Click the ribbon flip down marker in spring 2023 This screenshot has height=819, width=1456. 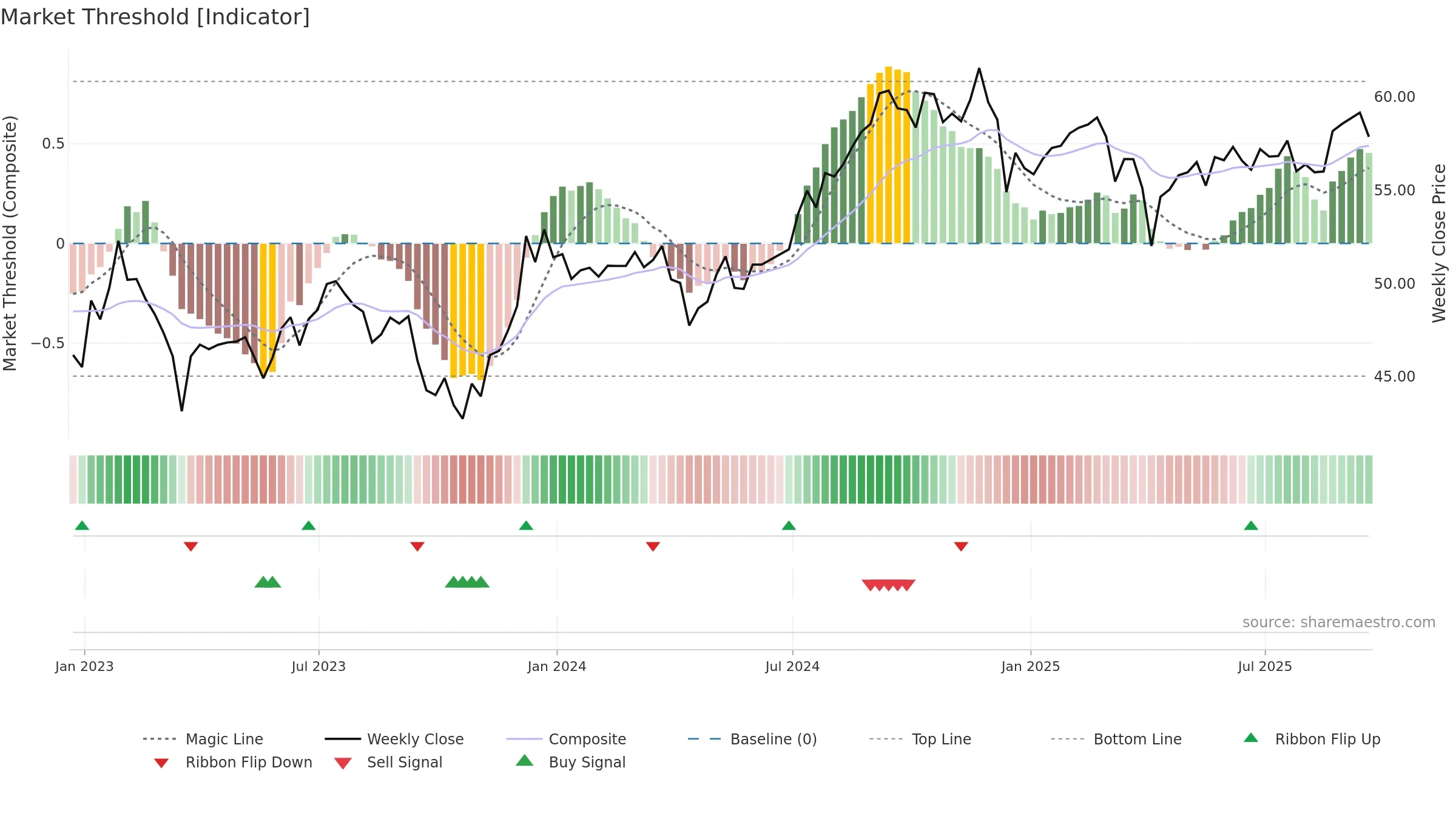pos(190,547)
